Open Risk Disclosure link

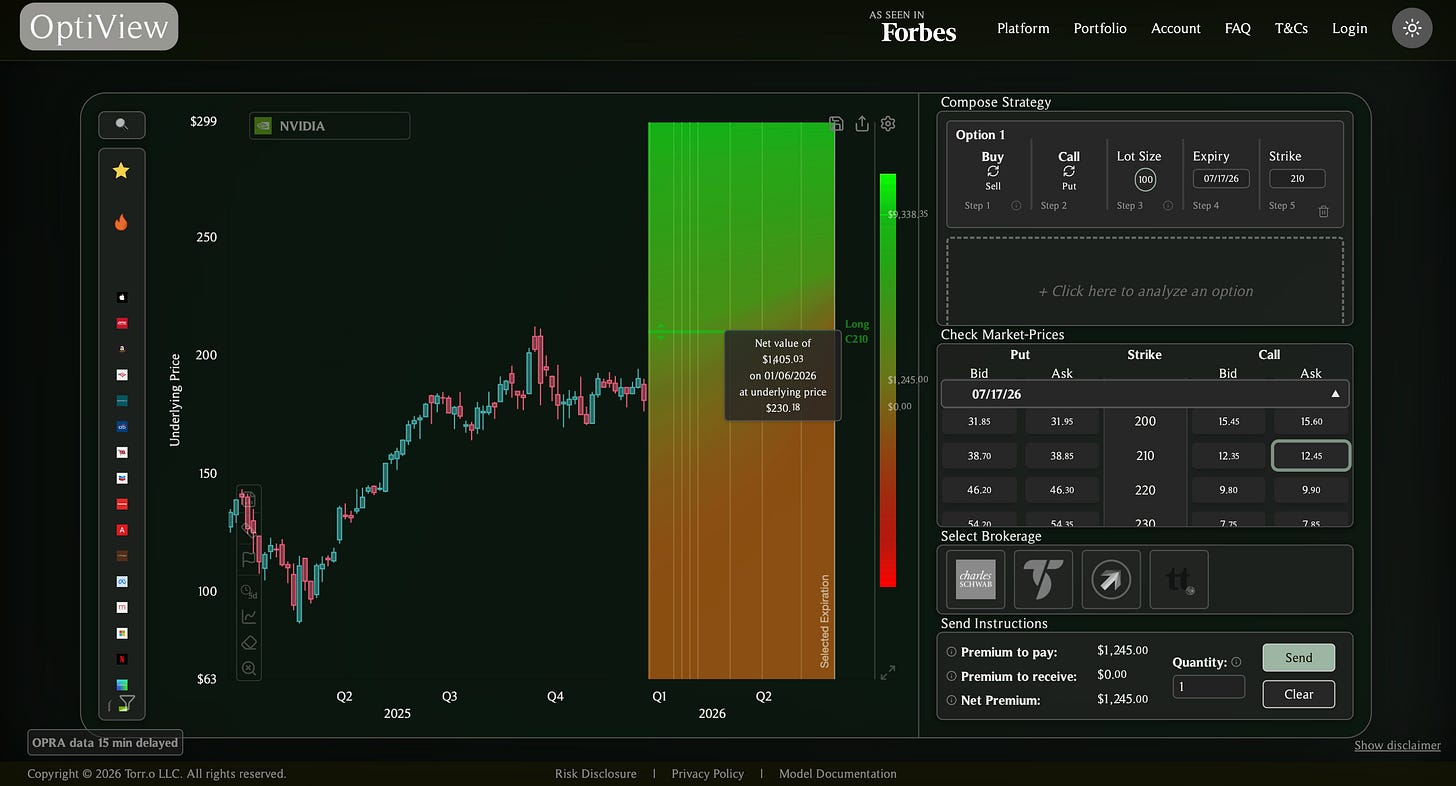tap(596, 774)
